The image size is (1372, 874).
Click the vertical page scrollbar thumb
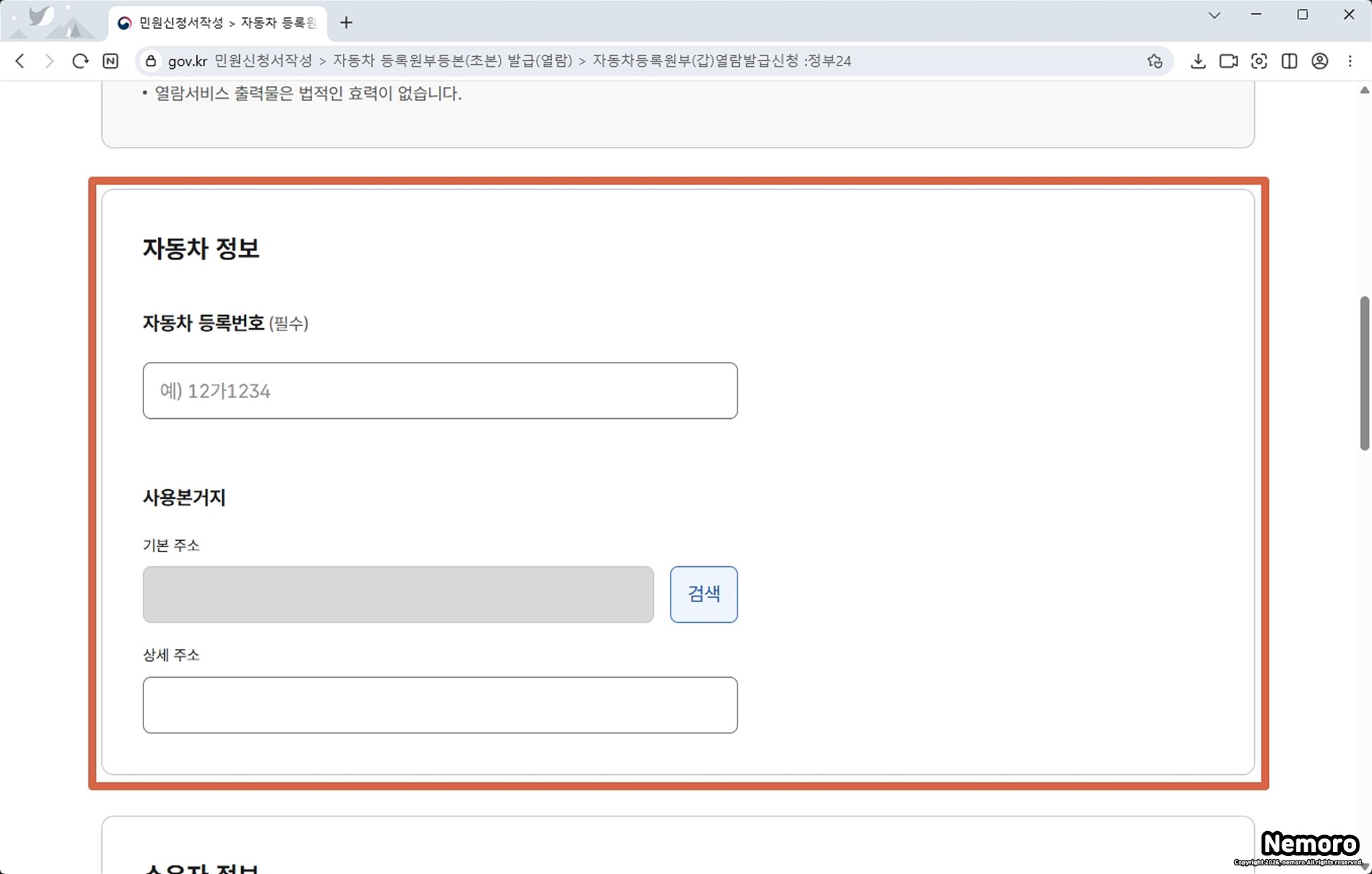point(1364,373)
